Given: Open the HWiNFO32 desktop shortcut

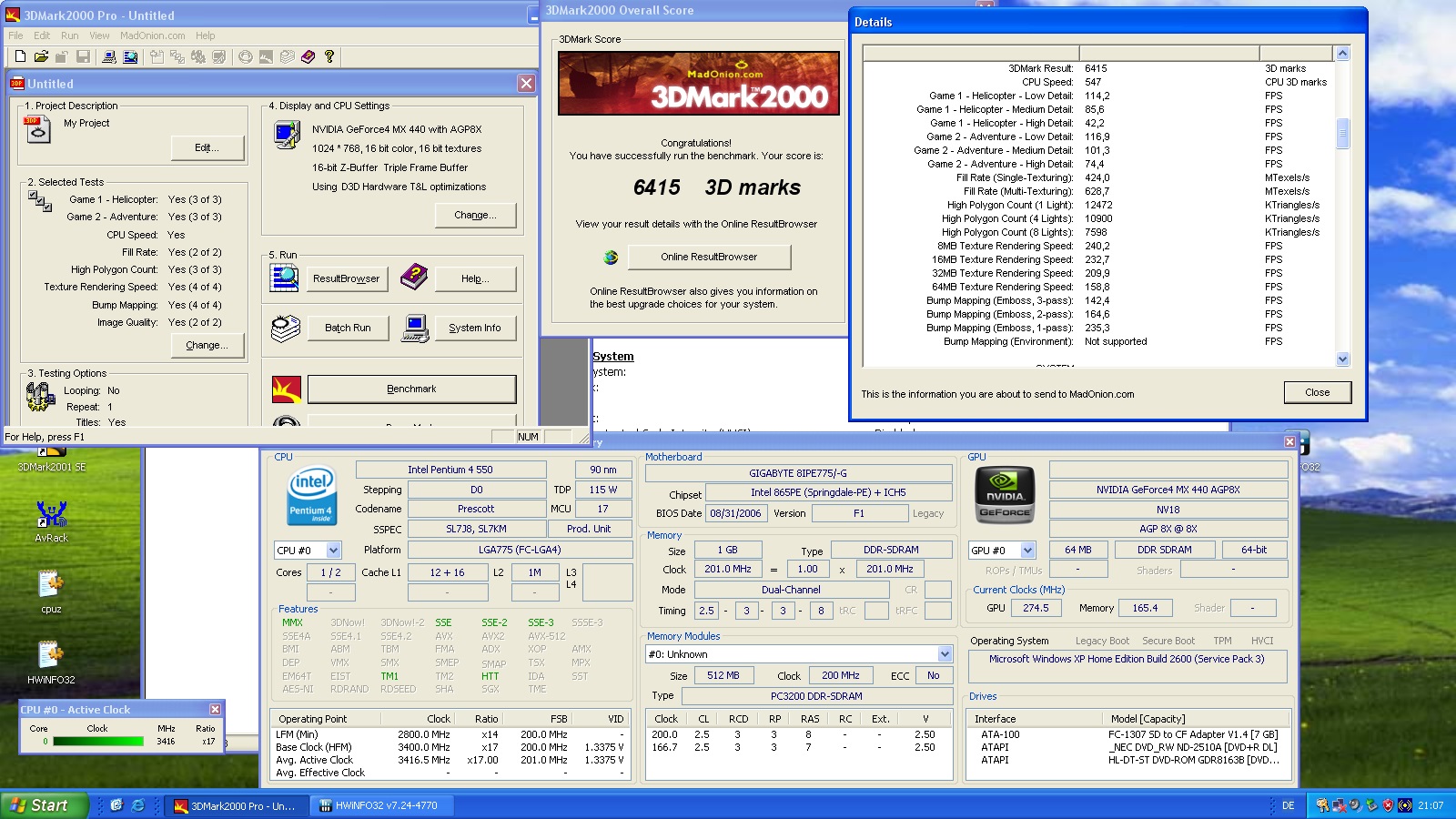Looking at the screenshot, I should (x=51, y=662).
